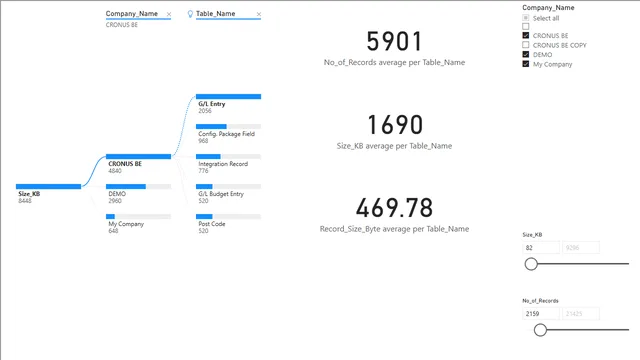Image resolution: width=640 pixels, height=360 pixels.
Task: Expand the My Company node with value 648
Action: point(138,216)
